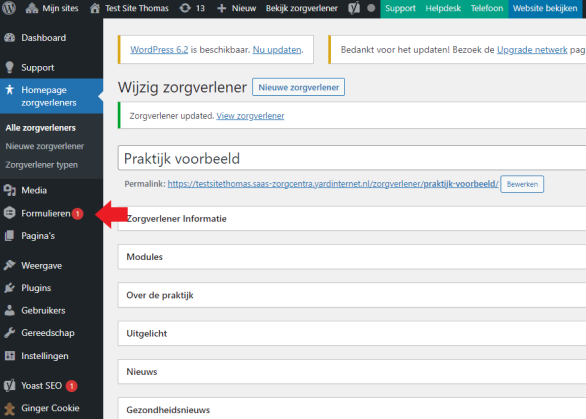Click the Bewerken permalink button
The height and width of the screenshot is (419, 586).
(522, 184)
